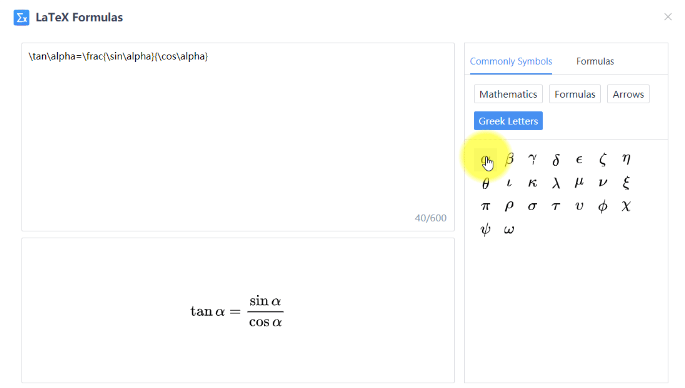The height and width of the screenshot is (388, 685).
Task: Open the Mathematics symbol category
Action: point(508,94)
